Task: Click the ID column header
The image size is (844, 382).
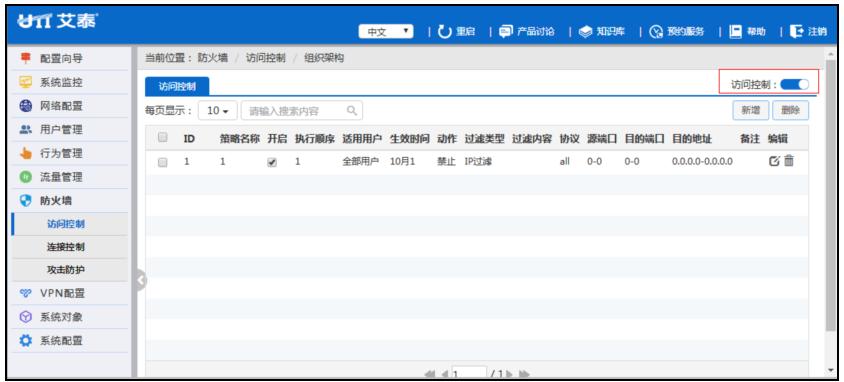Action: click(x=188, y=139)
